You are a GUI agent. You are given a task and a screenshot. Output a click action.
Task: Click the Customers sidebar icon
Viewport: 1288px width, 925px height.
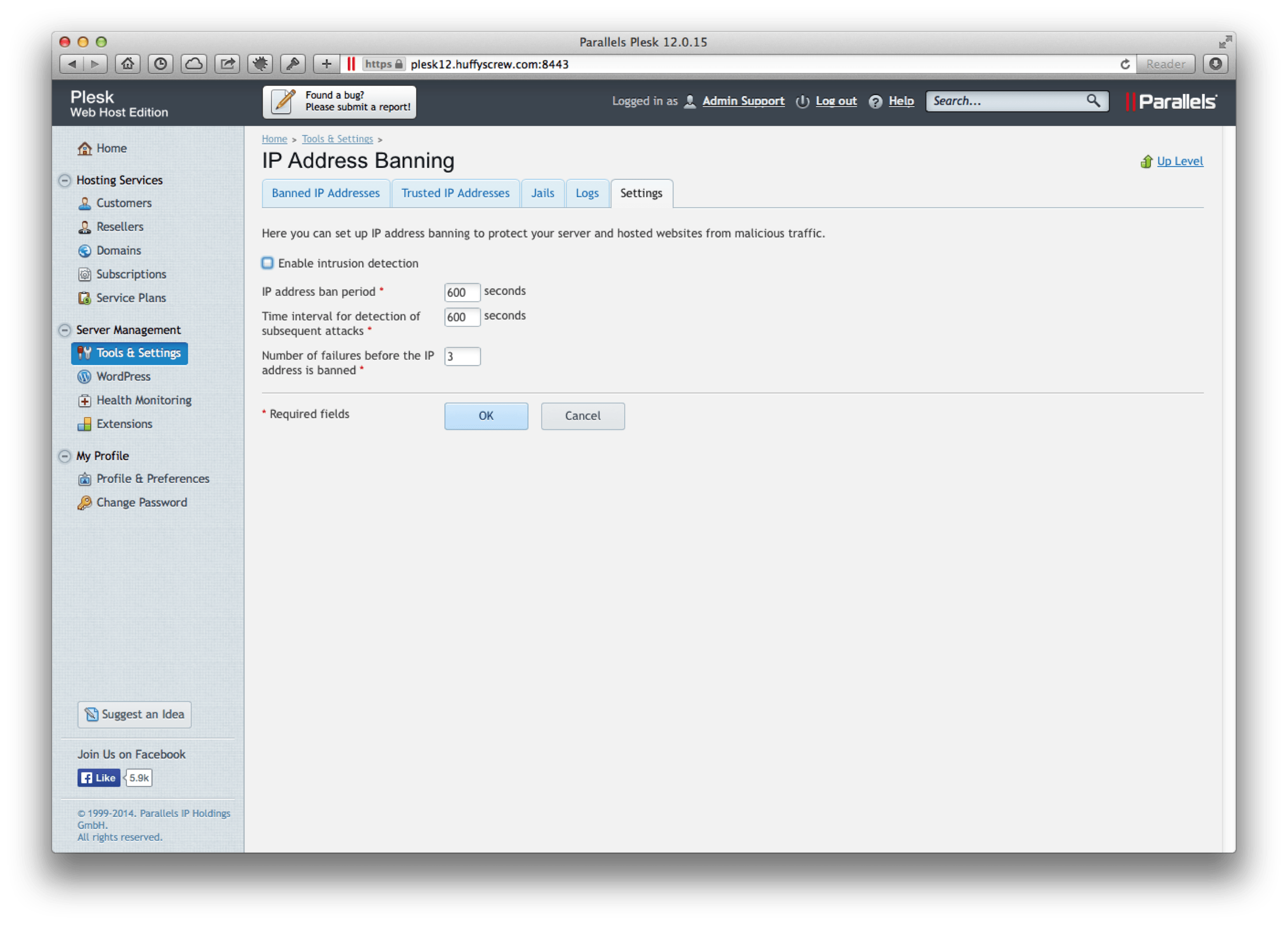[85, 203]
